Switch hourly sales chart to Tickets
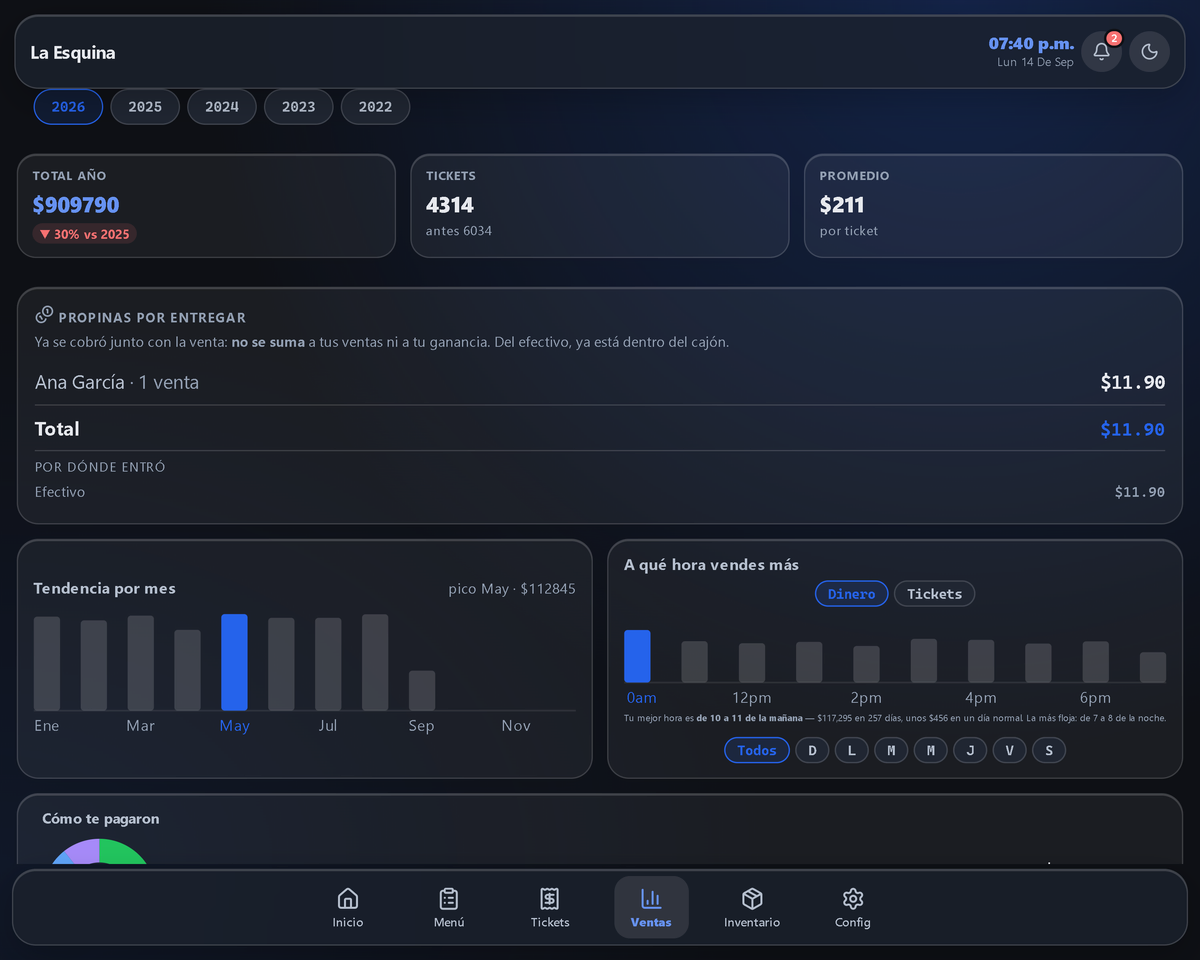 (x=934, y=594)
